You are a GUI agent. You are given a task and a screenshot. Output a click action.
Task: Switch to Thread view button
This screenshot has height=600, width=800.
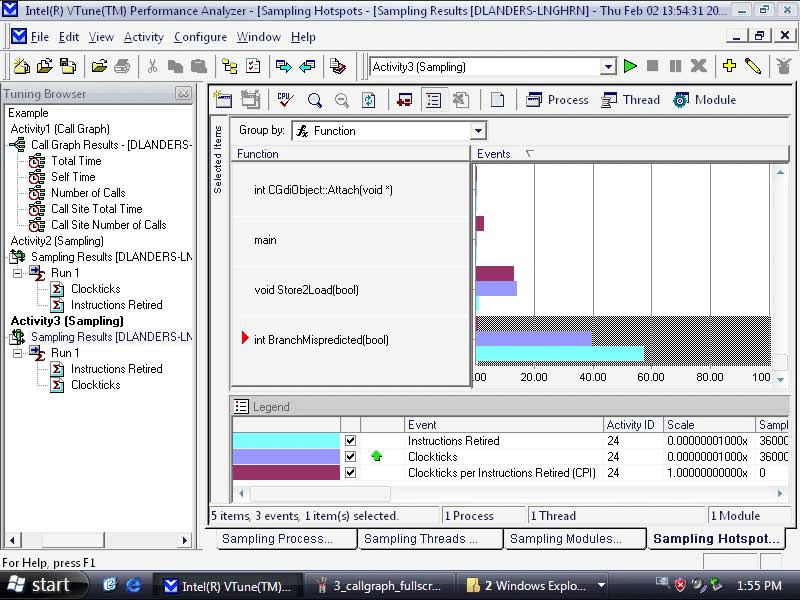[x=630, y=100]
